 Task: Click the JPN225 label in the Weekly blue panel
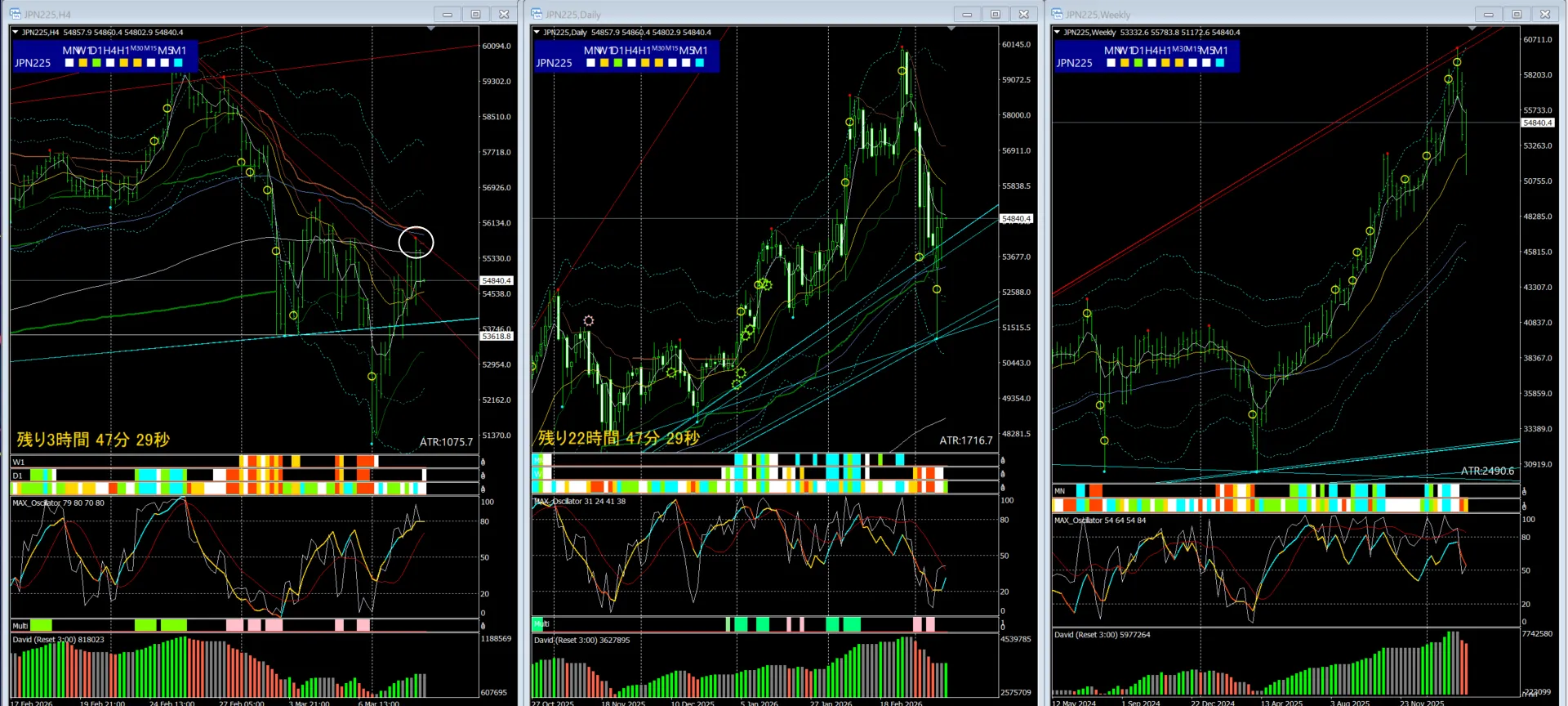click(1074, 63)
